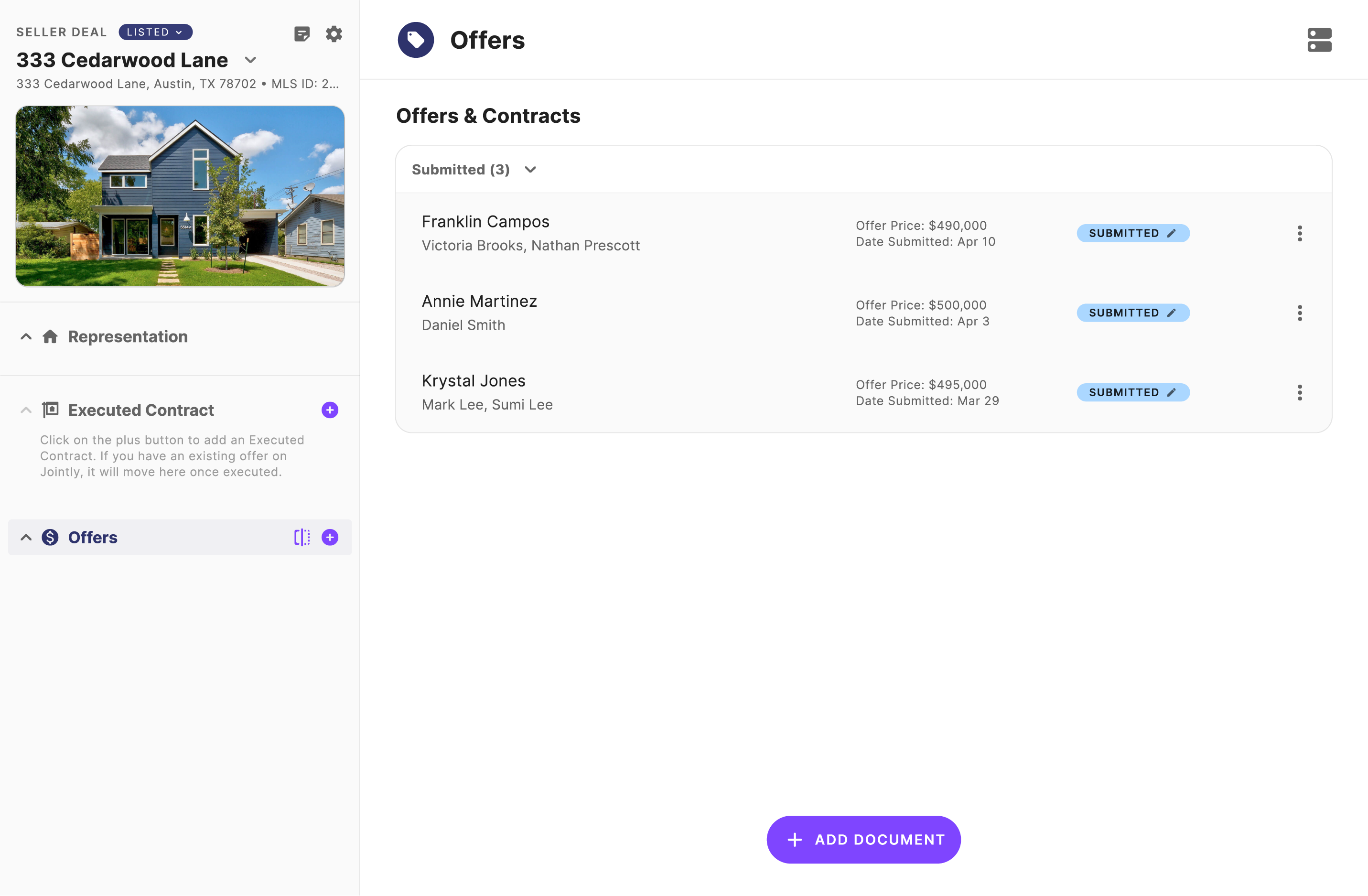Edit Krystal Jones SUBMITTED status badge
This screenshot has width=1368, height=896.
click(1132, 392)
